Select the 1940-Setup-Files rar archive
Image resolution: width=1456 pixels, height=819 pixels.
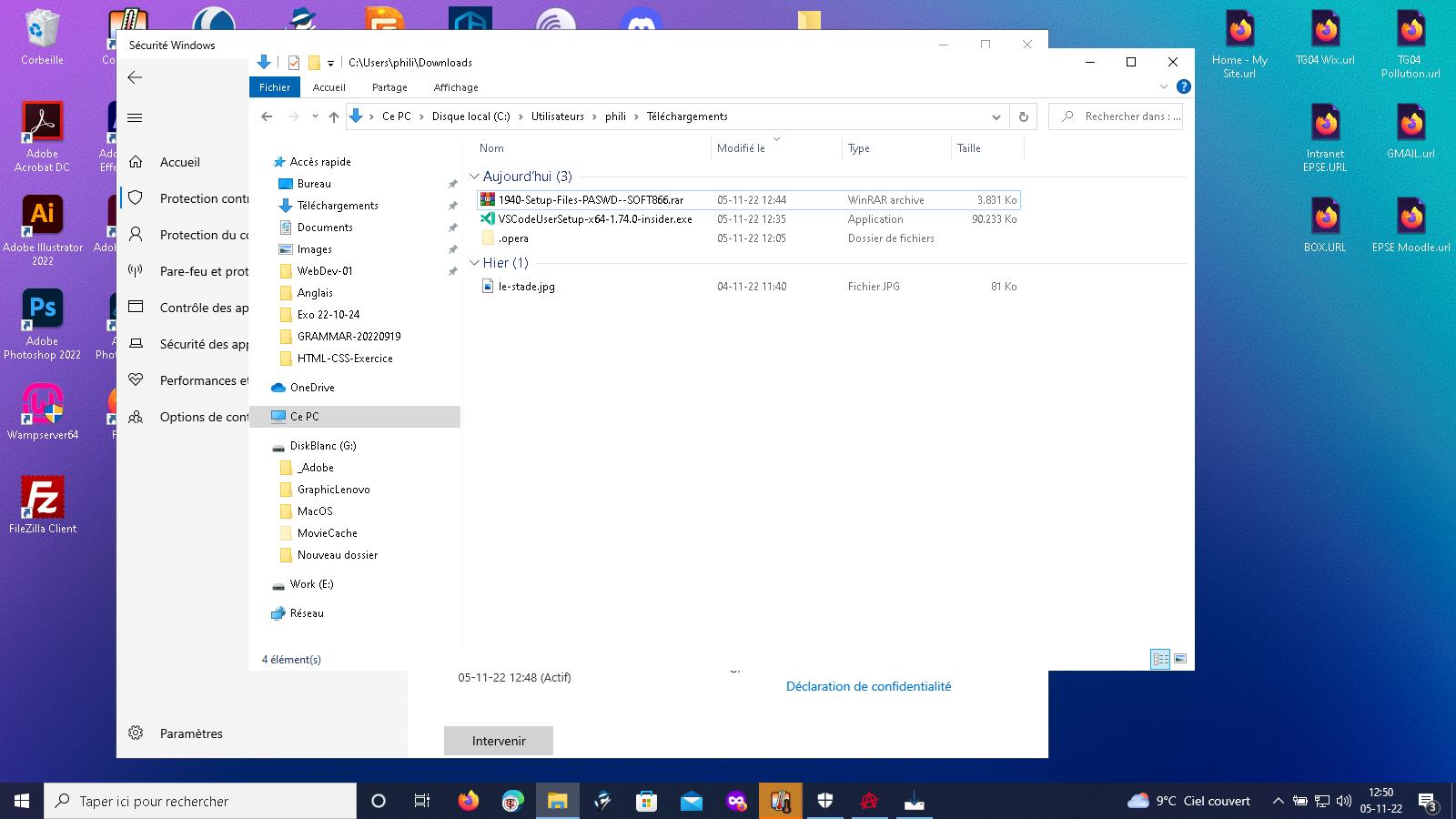coord(591,200)
